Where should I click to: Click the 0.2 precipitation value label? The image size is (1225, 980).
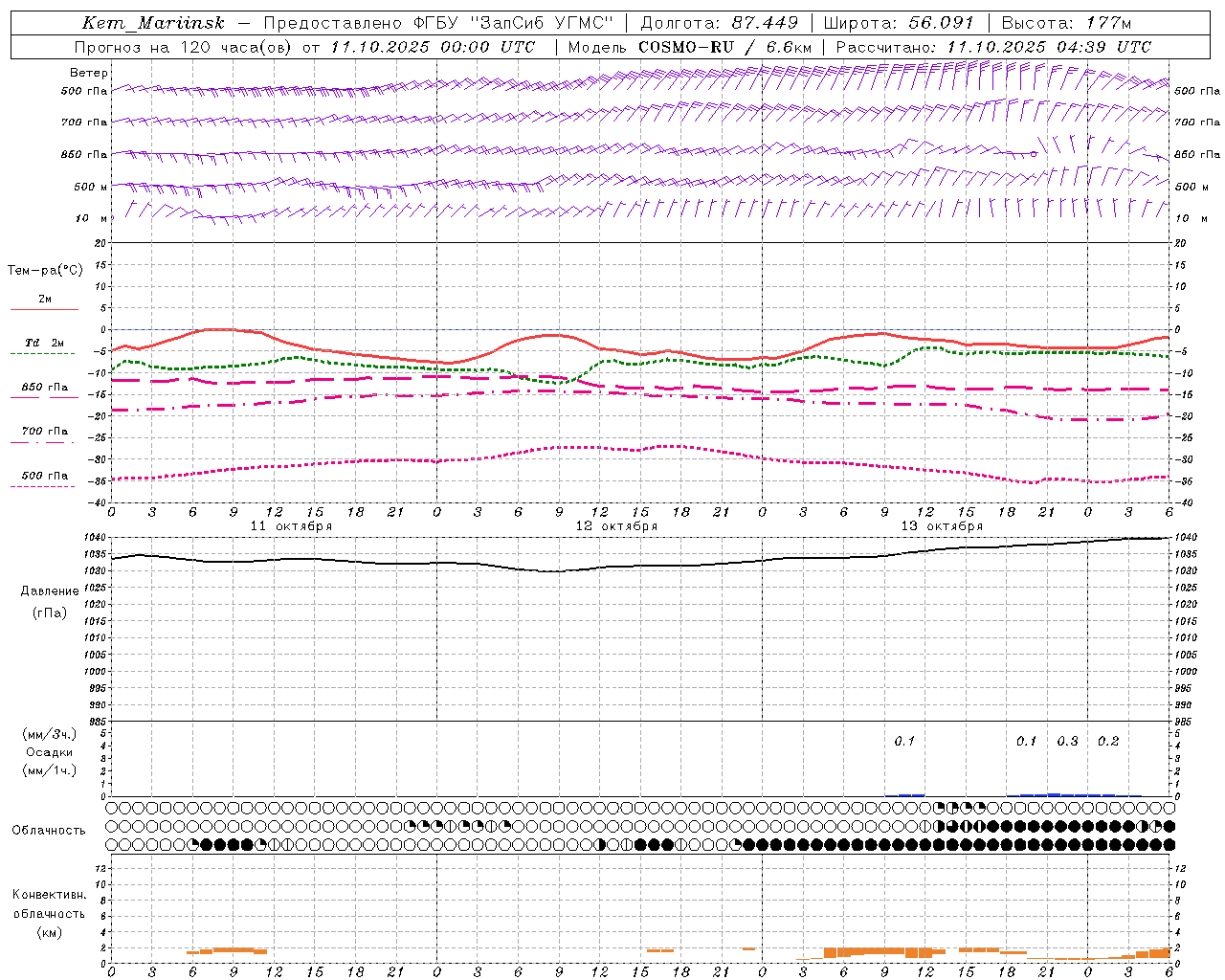pos(1108,741)
